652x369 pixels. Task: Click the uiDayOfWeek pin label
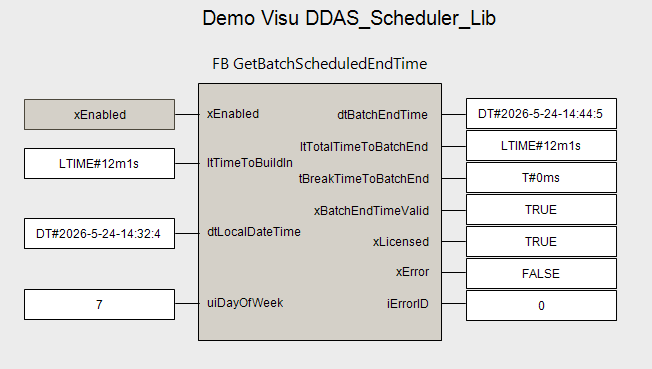(245, 303)
